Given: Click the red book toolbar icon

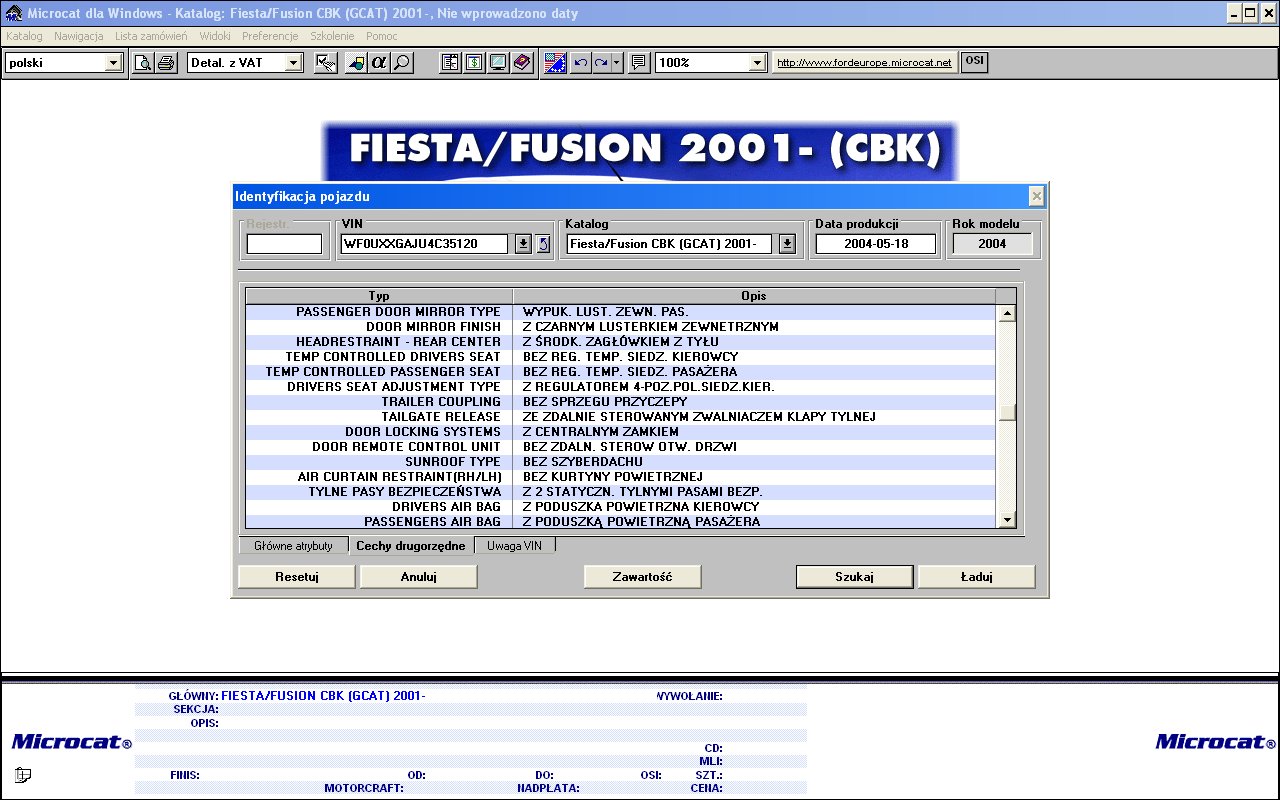Looking at the screenshot, I should [x=521, y=62].
